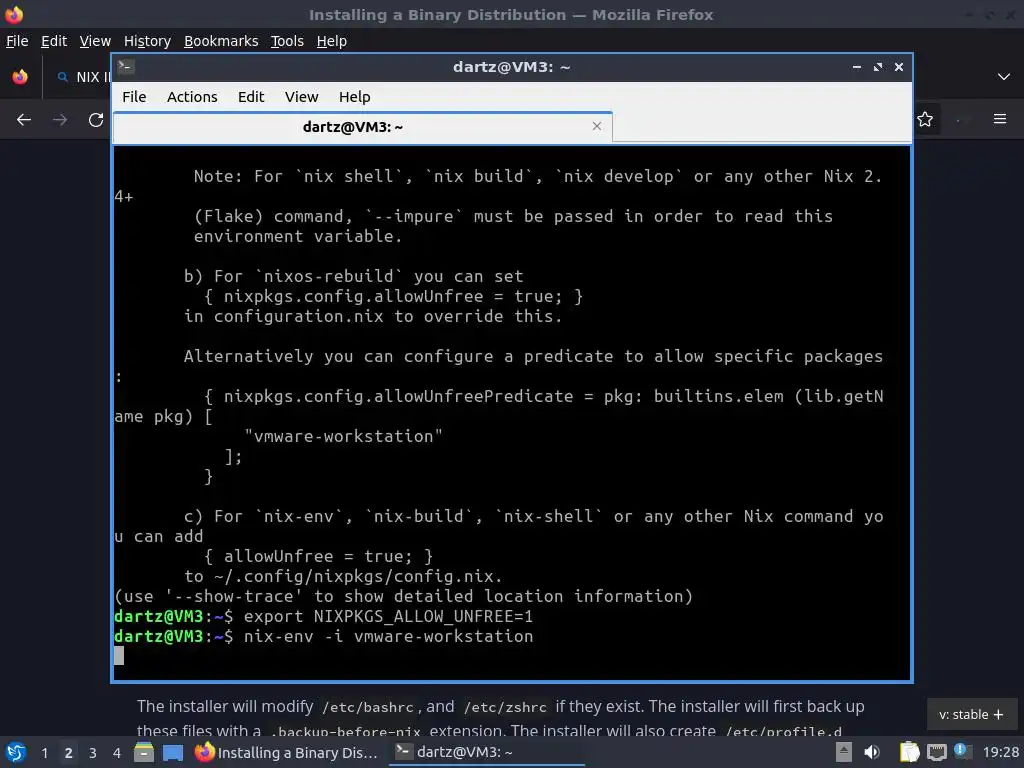
Task: Click '/etc/zshrc' text on the web page
Action: 505,707
